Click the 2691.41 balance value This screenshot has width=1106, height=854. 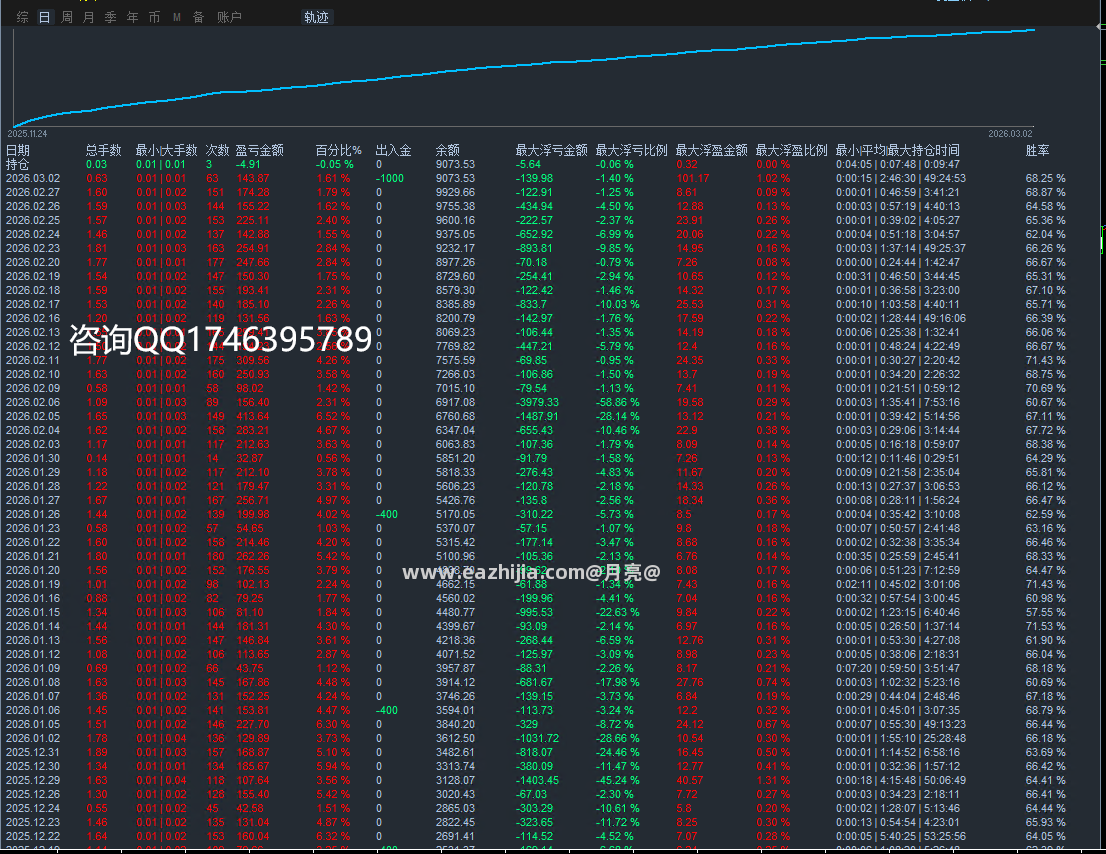[456, 836]
